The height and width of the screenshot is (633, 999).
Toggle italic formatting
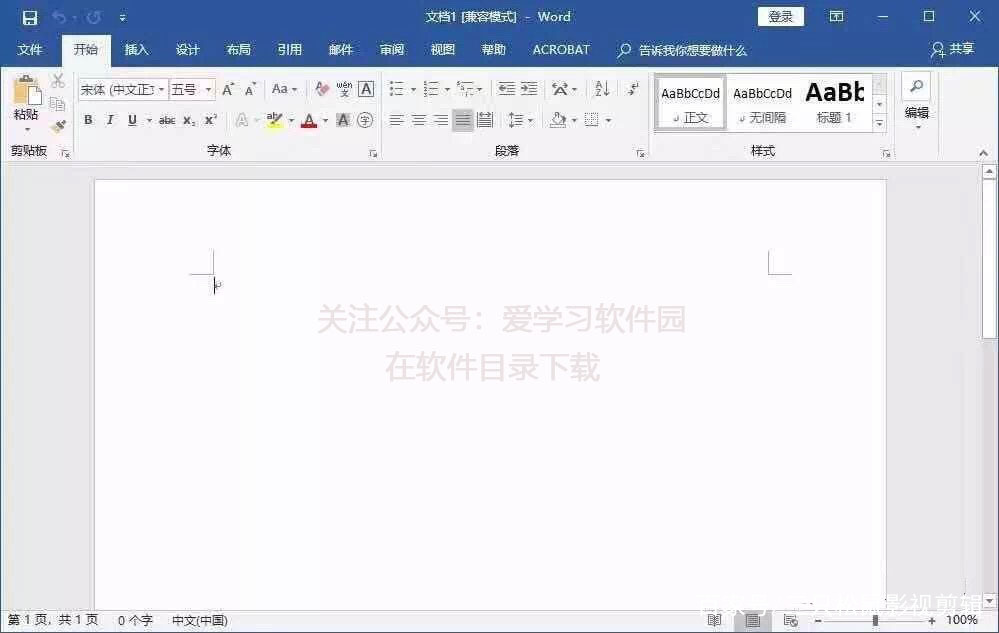(x=110, y=120)
